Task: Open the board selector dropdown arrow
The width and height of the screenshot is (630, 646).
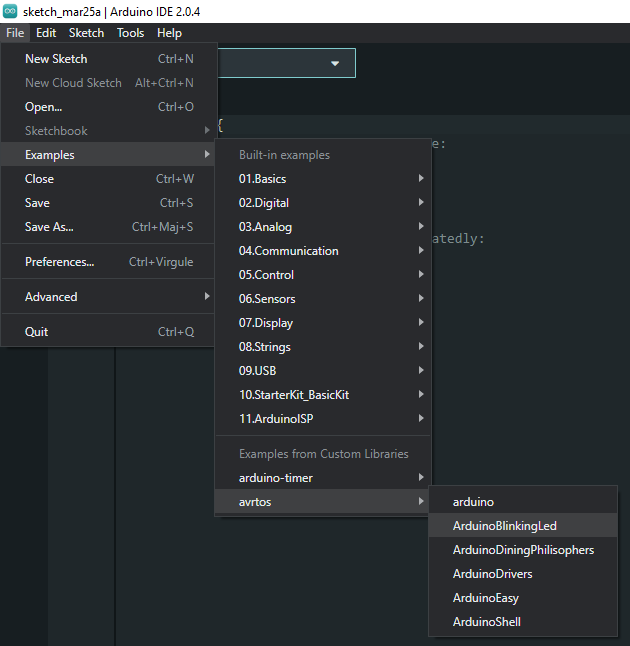Action: (x=335, y=63)
